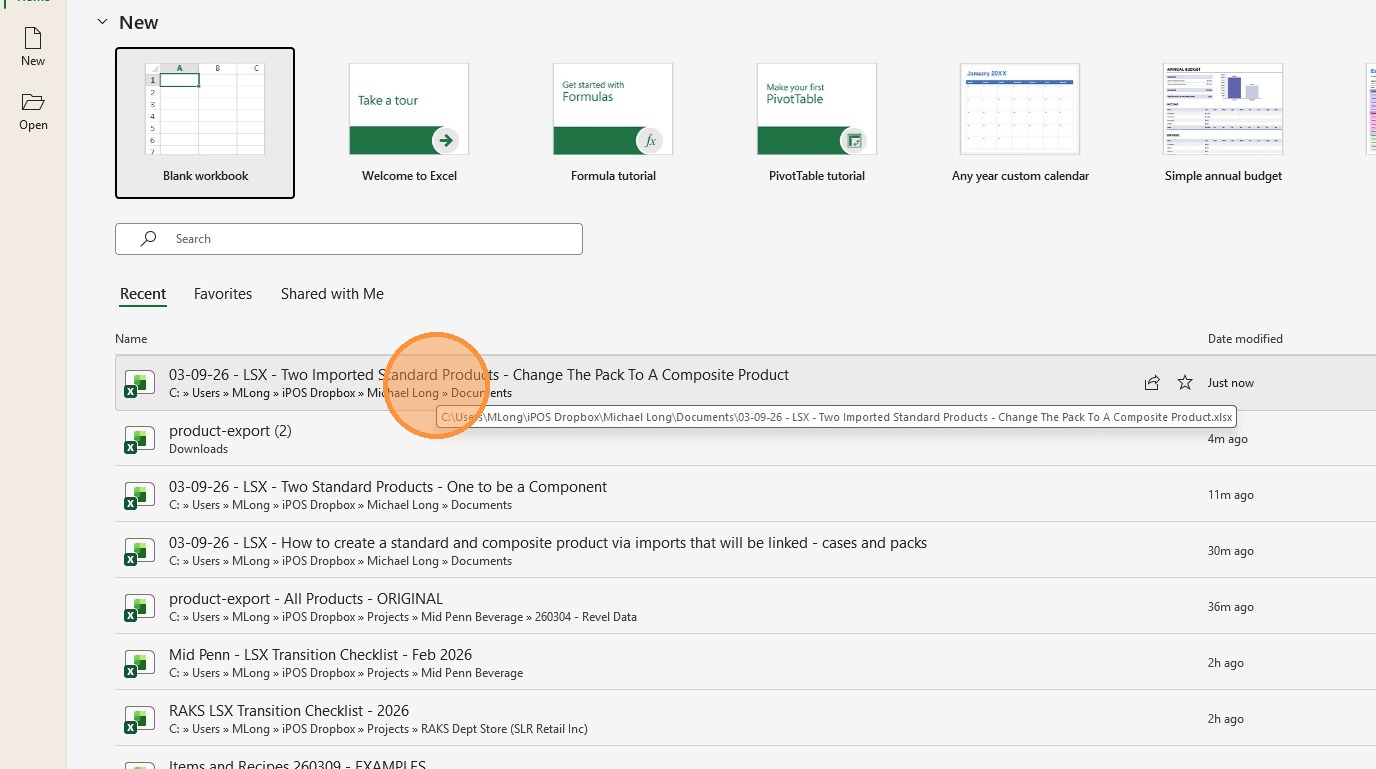This screenshot has height=769, width=1376.
Task: Click the "36m ago" date modified value
Action: pyautogui.click(x=1230, y=607)
